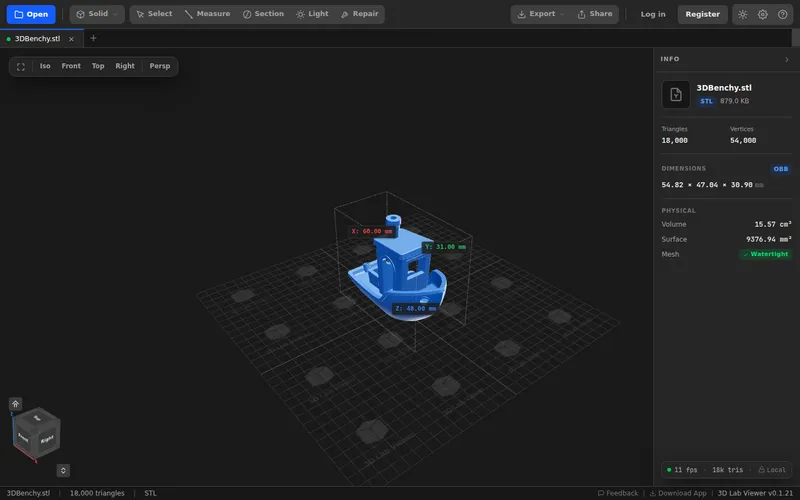Click 3D Lab Viewer v0.1.21 version text

pos(755,493)
